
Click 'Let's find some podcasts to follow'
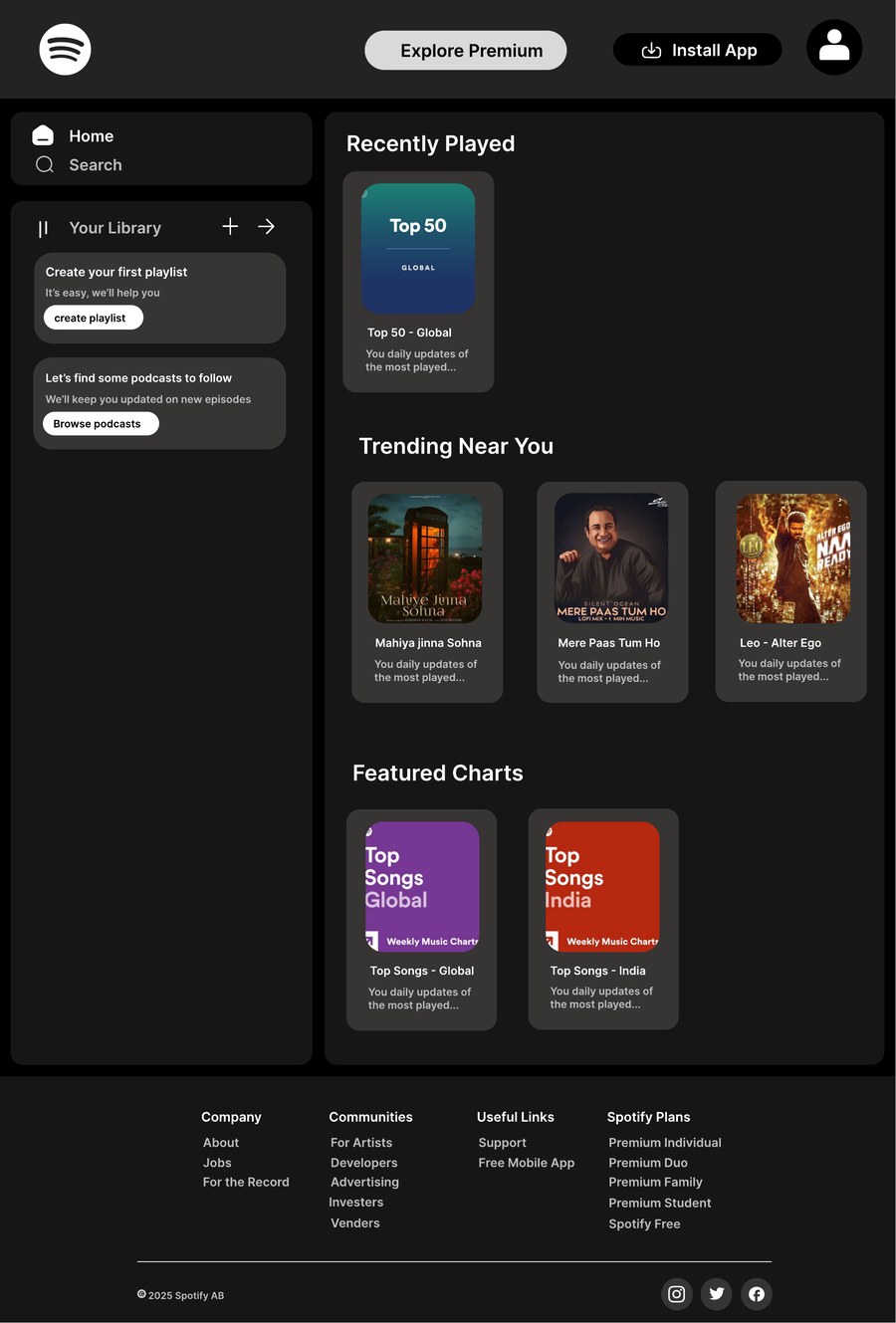[138, 378]
